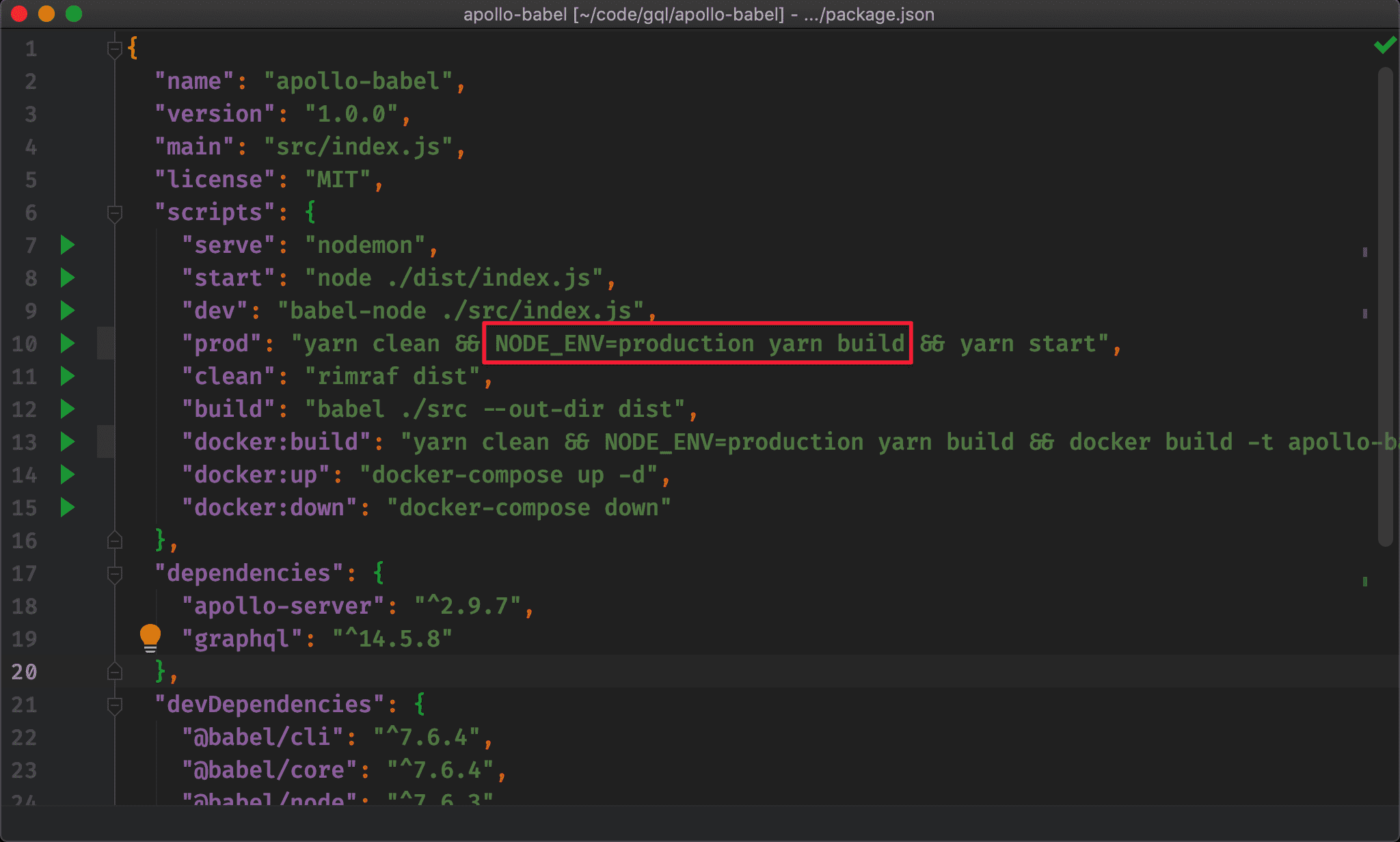
Task: Click the "@babel/core" package name
Action: coord(269,770)
